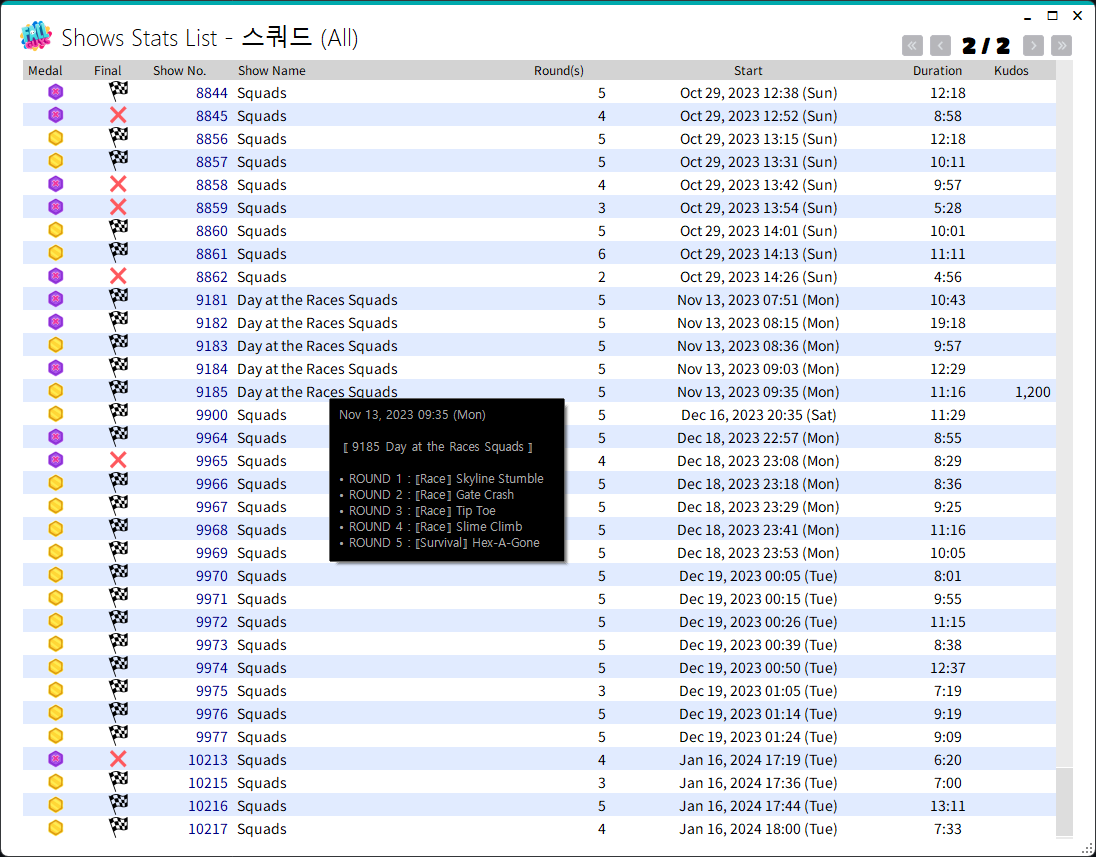The width and height of the screenshot is (1096, 857).
Task: Click pink medal icon for show 9181
Action: [x=56, y=299]
